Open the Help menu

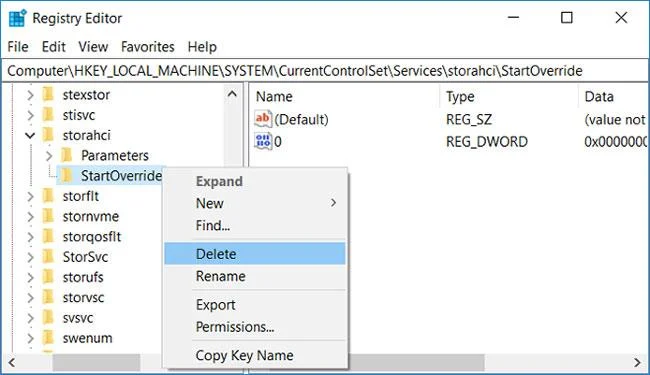point(202,47)
